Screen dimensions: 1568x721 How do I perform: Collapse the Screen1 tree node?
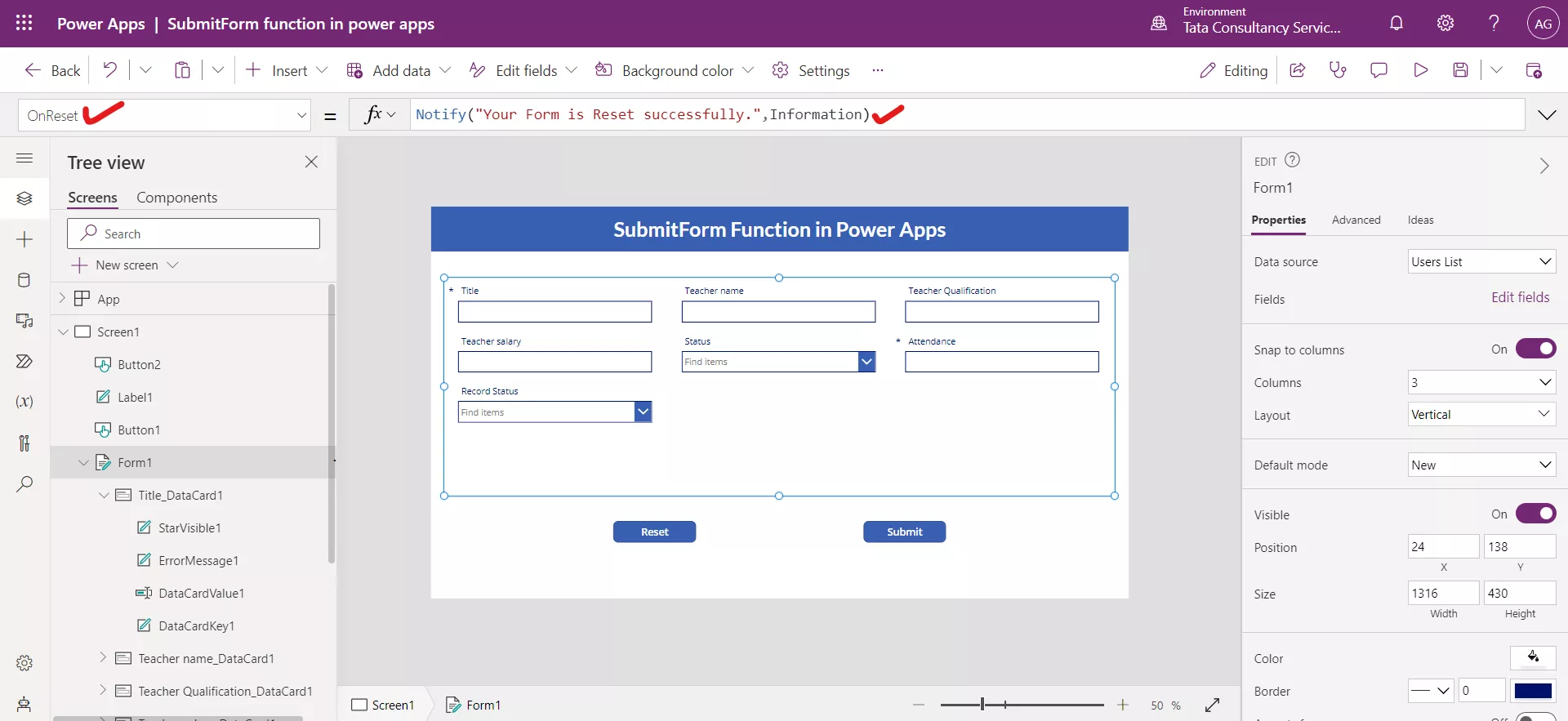point(63,332)
